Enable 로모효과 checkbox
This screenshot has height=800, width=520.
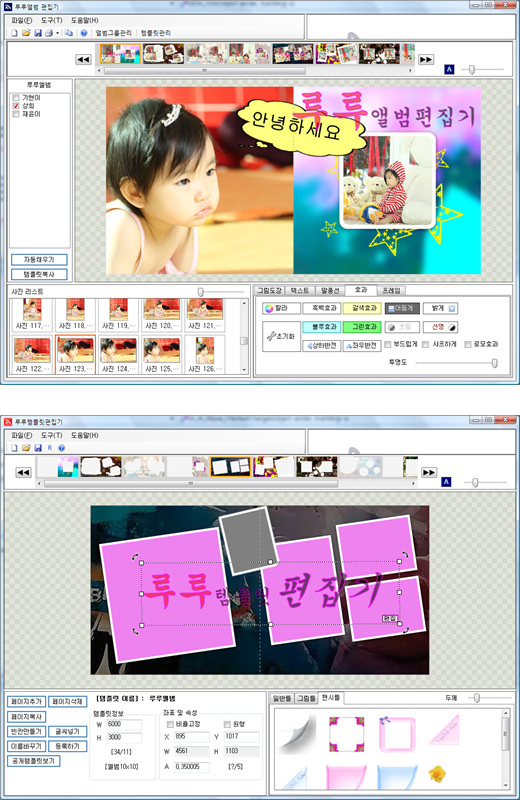coord(467,344)
